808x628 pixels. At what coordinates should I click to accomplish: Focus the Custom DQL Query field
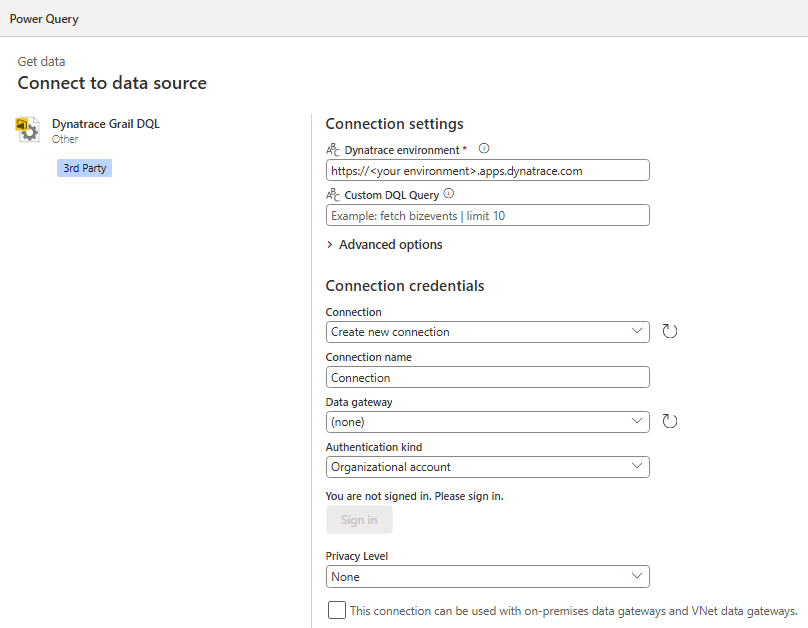(487, 215)
